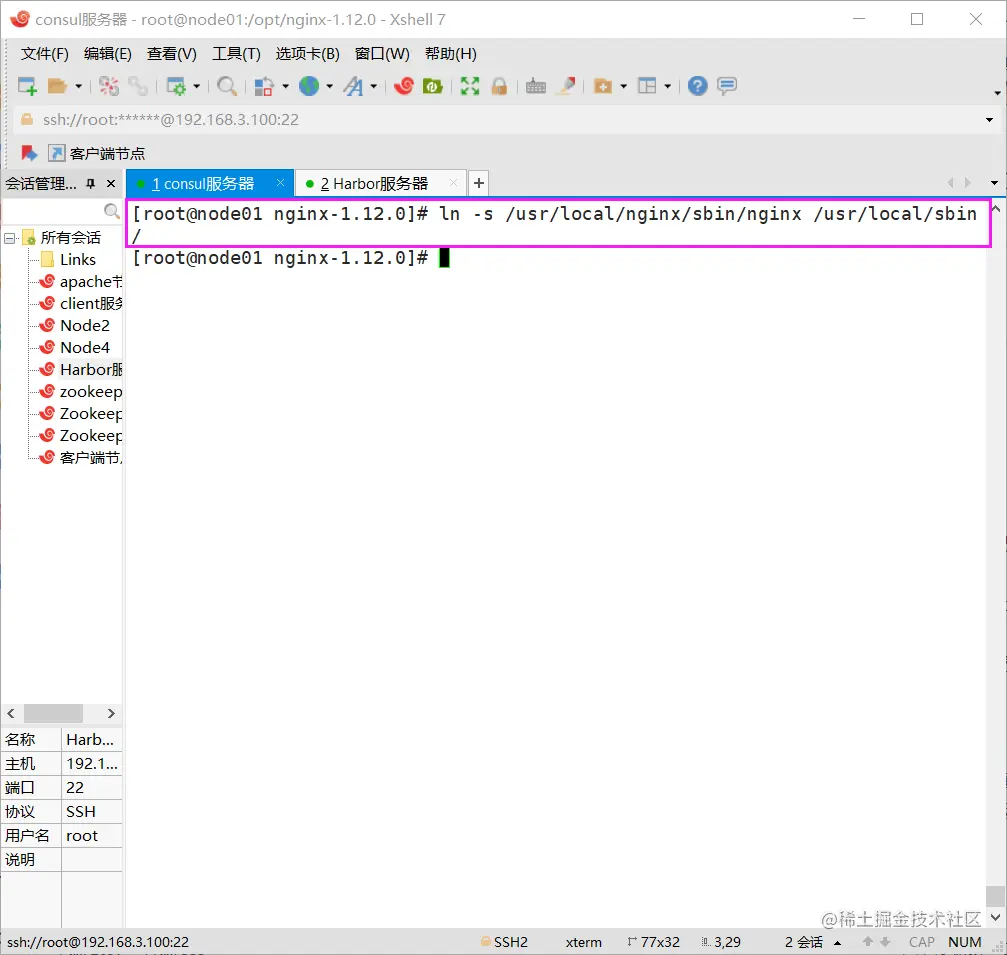The width and height of the screenshot is (1007, 955).
Task: Expand the address bar dropdown arrow
Action: 990,120
